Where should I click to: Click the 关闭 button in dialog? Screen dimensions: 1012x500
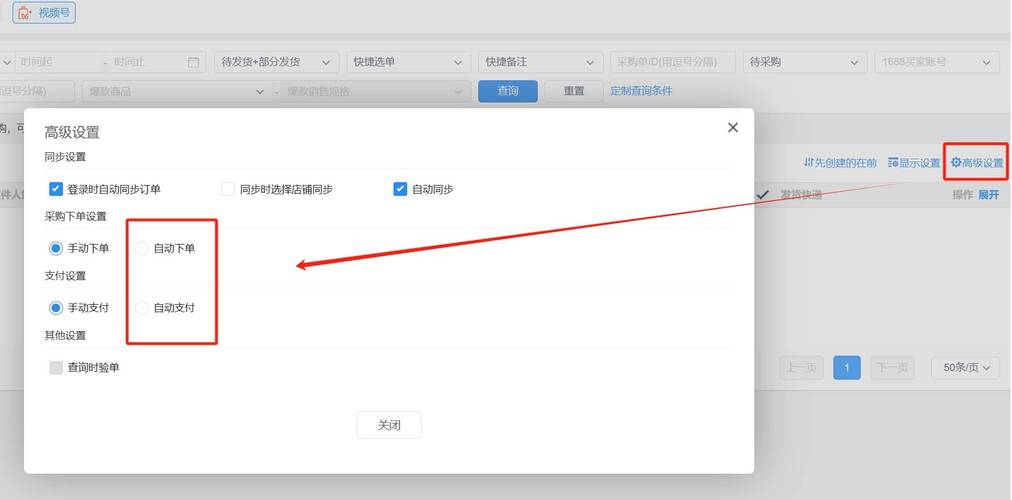click(389, 425)
